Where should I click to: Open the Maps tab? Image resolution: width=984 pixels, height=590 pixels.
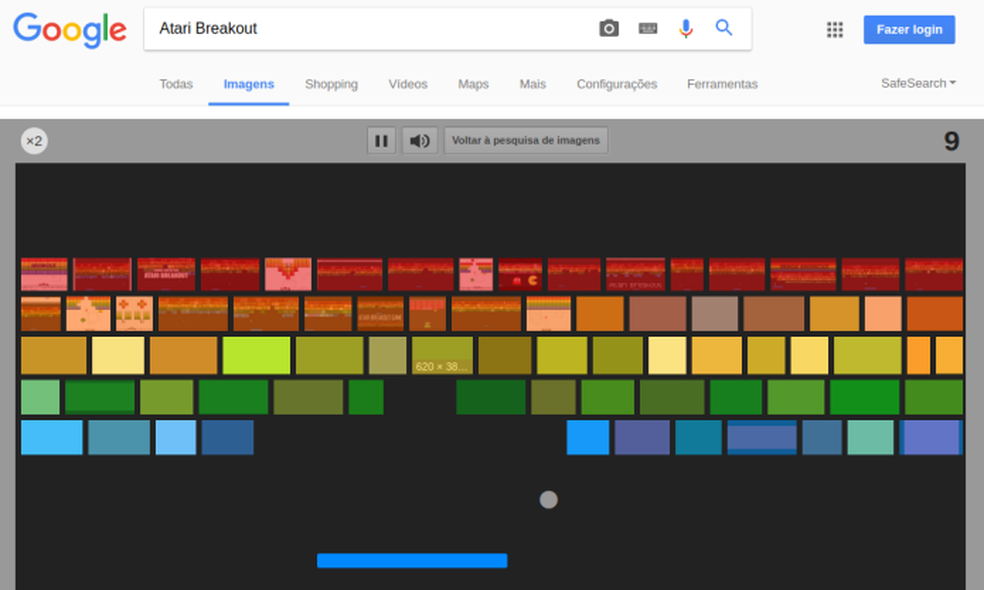[x=473, y=84]
